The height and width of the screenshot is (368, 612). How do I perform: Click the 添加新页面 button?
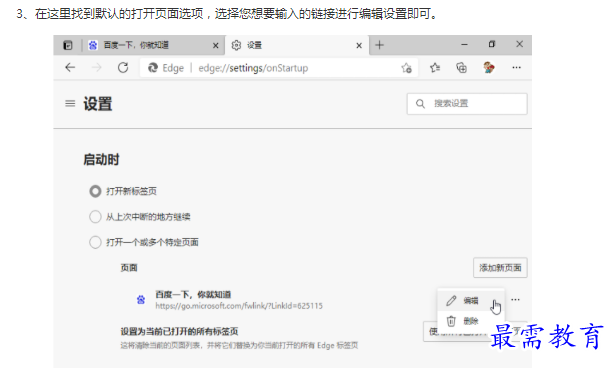tap(500, 268)
